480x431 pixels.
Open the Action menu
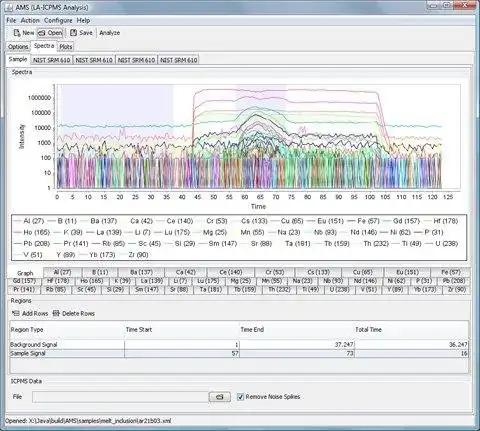coord(30,20)
